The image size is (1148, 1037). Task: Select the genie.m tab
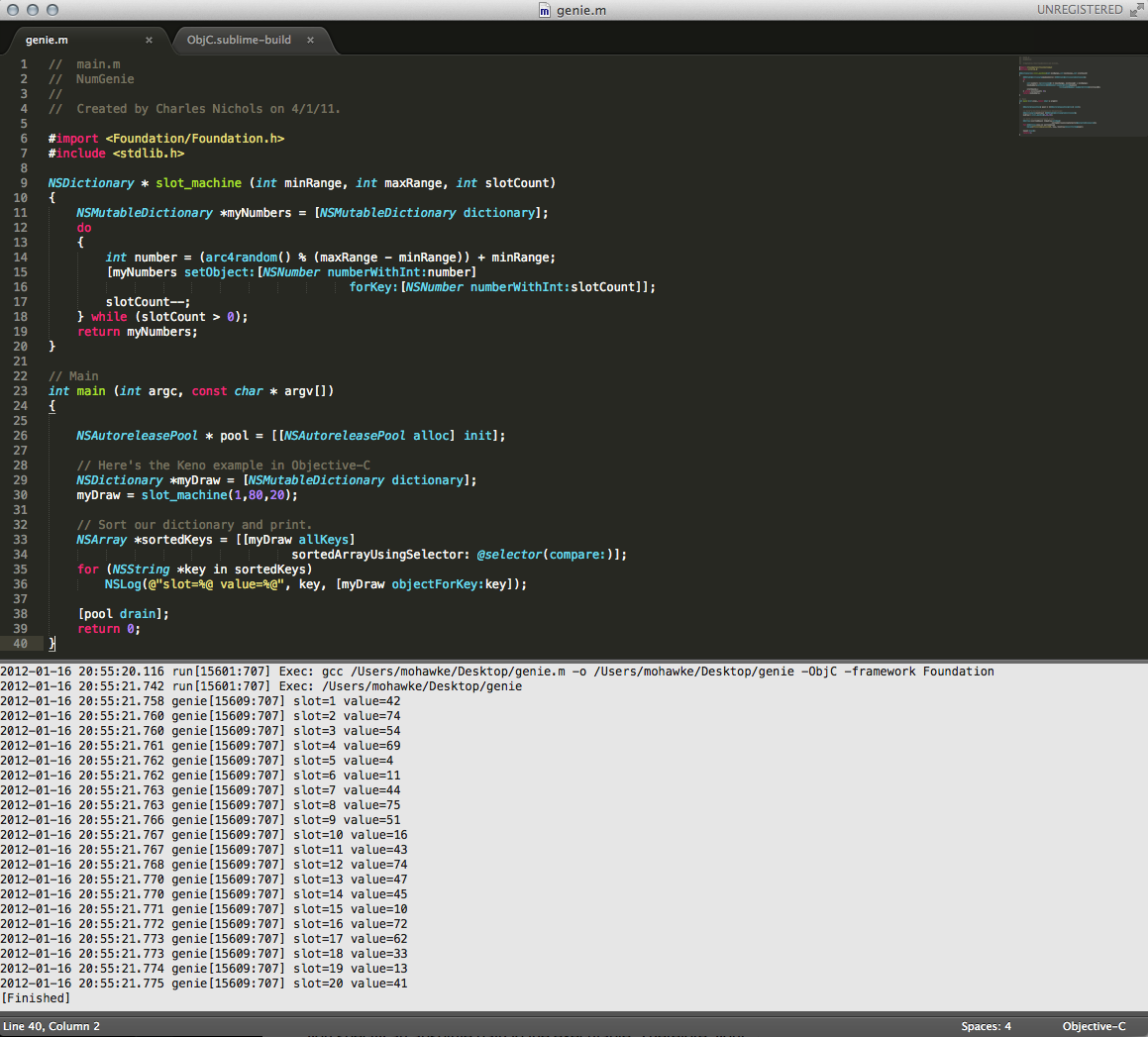[x=47, y=41]
